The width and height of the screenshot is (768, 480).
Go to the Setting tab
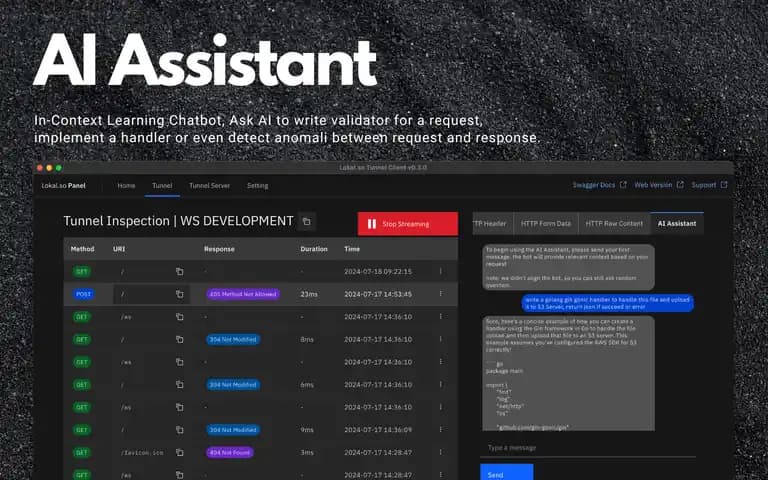pyautogui.click(x=258, y=186)
